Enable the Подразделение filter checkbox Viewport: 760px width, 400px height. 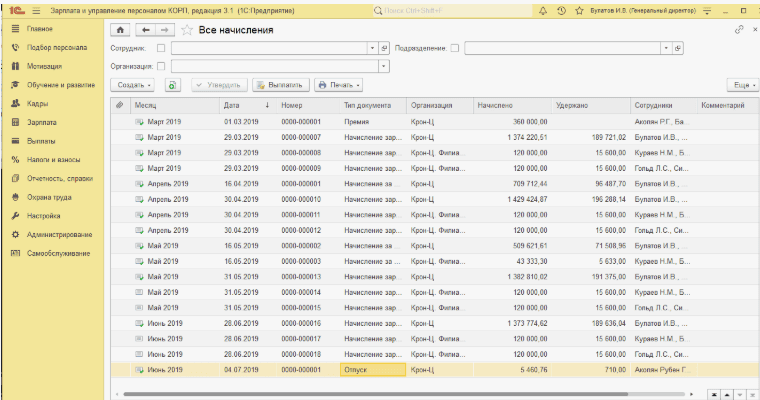[x=455, y=48]
